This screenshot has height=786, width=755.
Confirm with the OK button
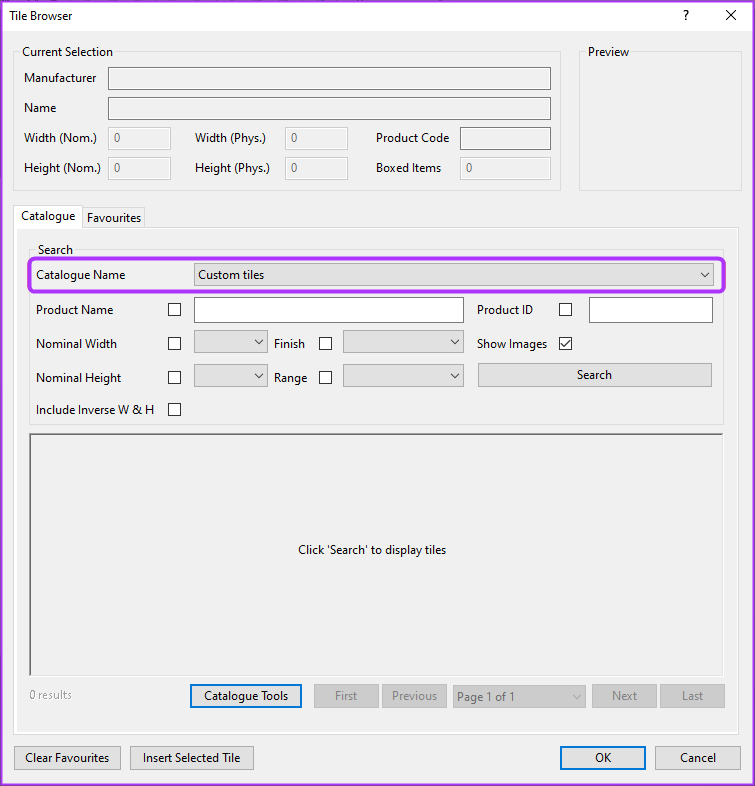(x=603, y=758)
